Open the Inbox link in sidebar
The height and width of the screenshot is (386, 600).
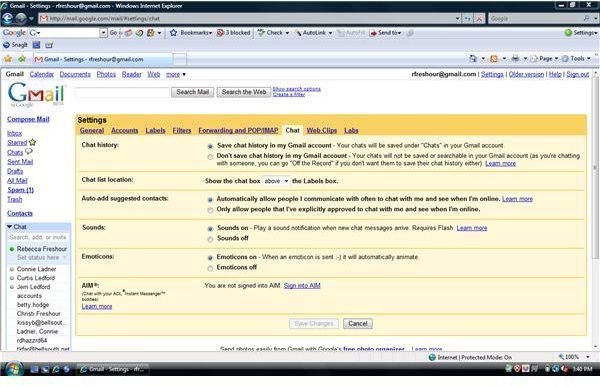[x=15, y=133]
